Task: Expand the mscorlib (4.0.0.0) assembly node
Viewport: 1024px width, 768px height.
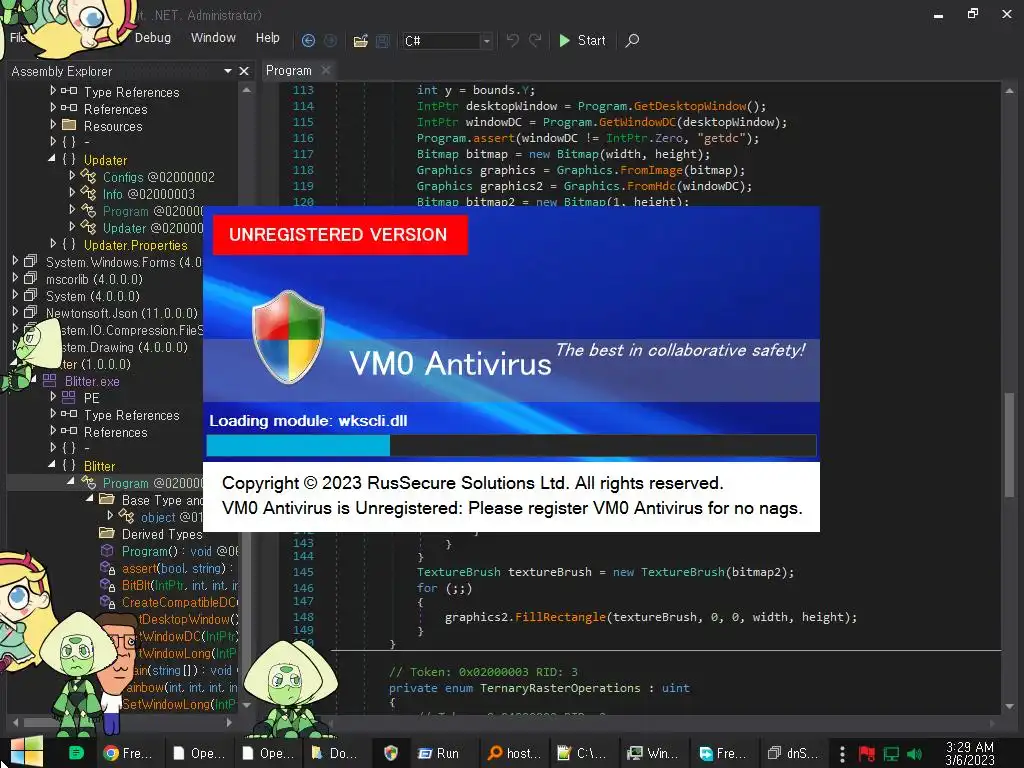Action: 15,278
